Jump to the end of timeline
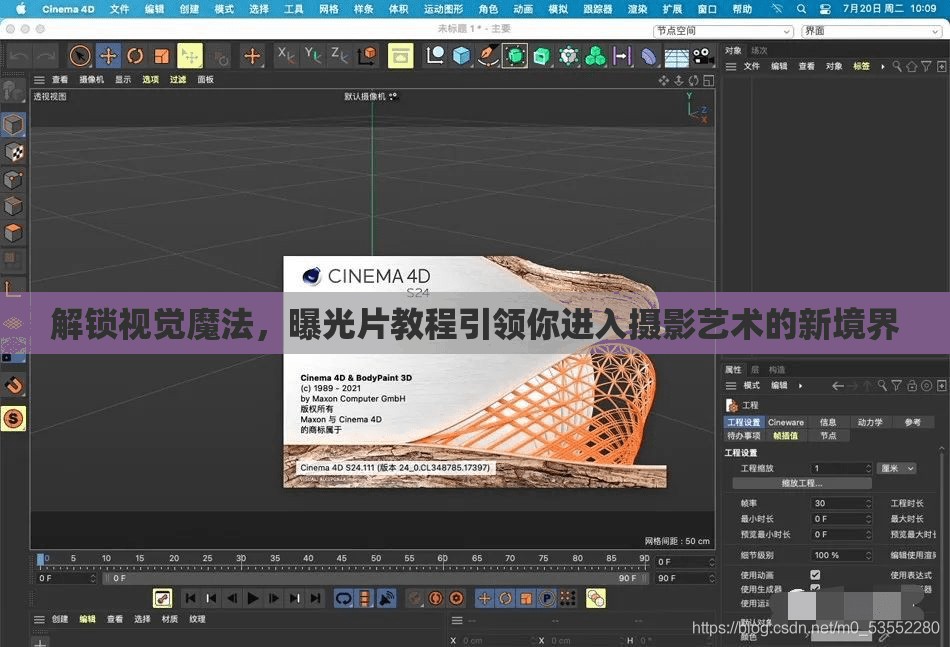This screenshot has height=647, width=950. pyautogui.click(x=315, y=599)
